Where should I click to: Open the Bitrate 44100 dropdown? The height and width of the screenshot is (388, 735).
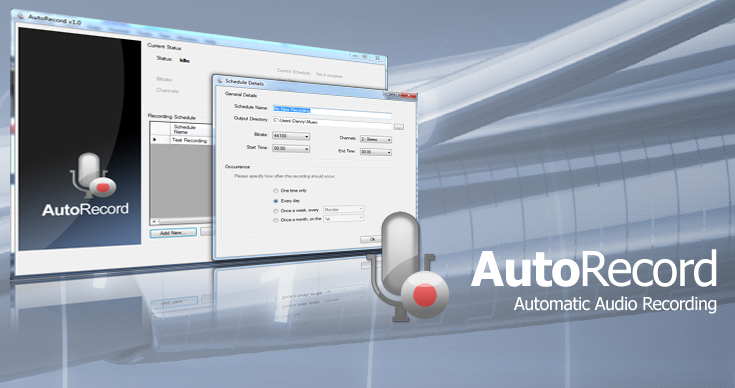click(291, 136)
